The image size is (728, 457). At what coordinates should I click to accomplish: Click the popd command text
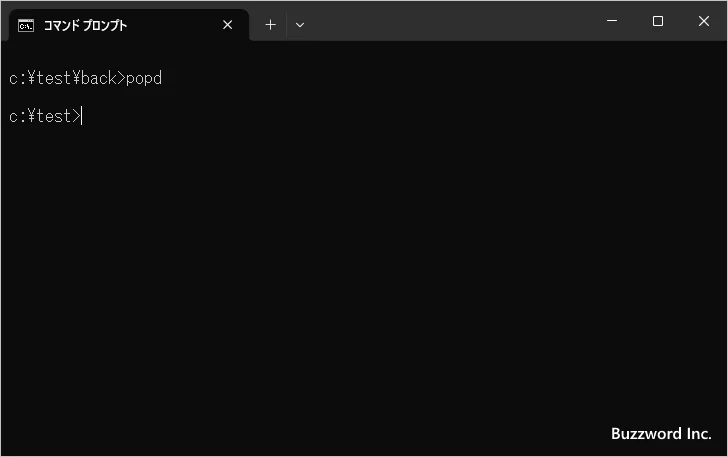coord(143,78)
